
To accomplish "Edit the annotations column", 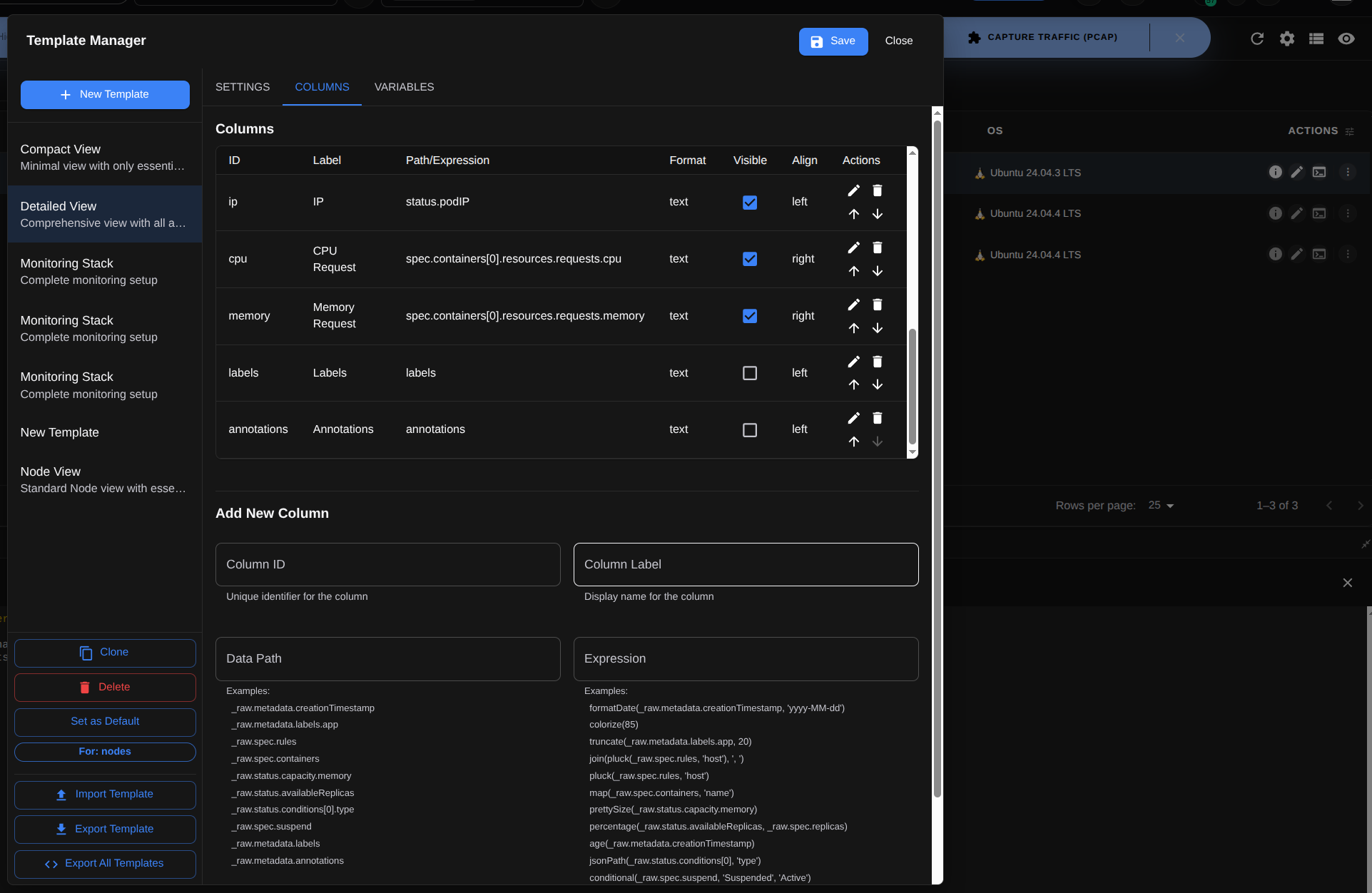I will (853, 418).
